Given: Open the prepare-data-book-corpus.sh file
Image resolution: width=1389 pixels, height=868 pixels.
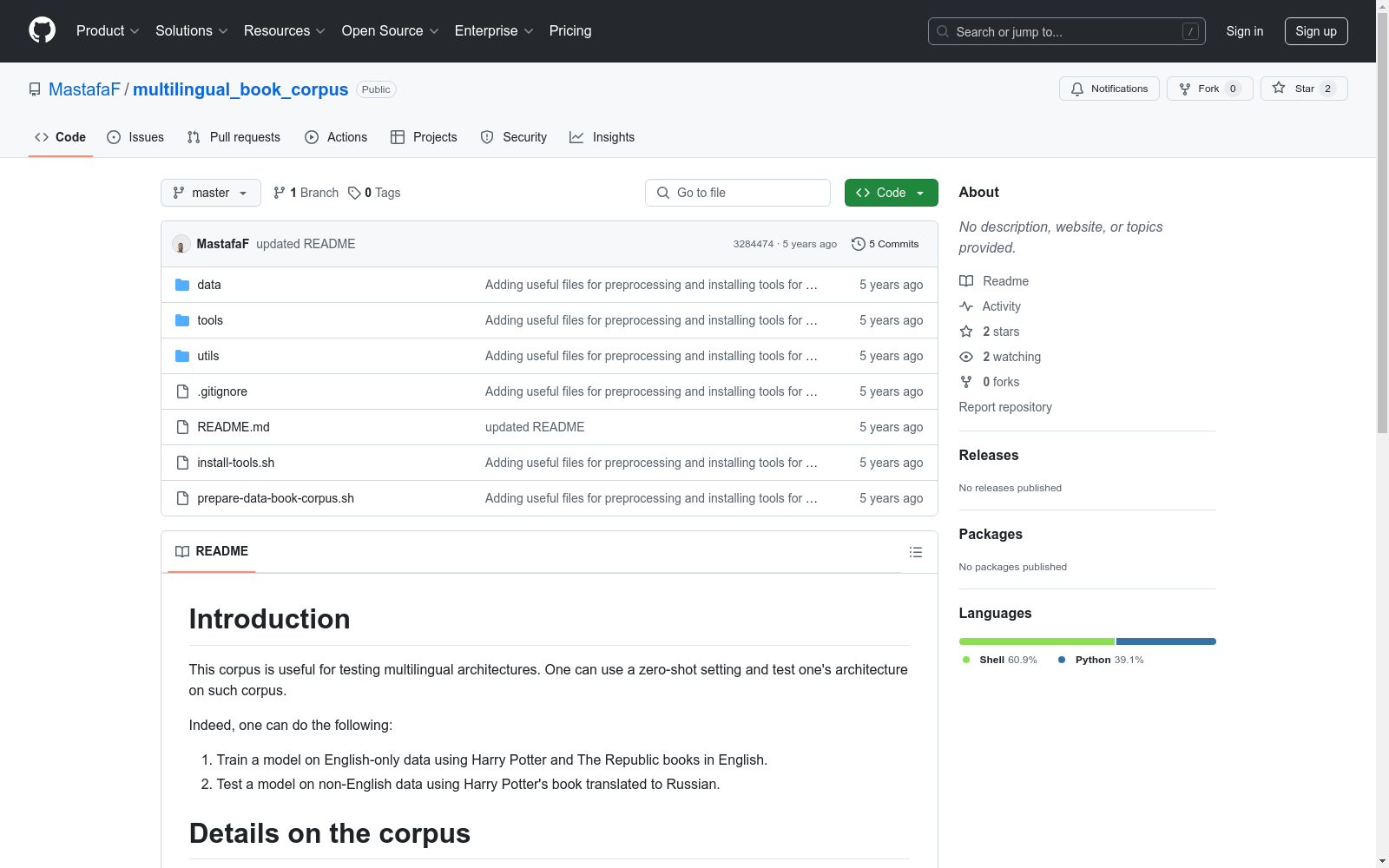Looking at the screenshot, I should (275, 498).
